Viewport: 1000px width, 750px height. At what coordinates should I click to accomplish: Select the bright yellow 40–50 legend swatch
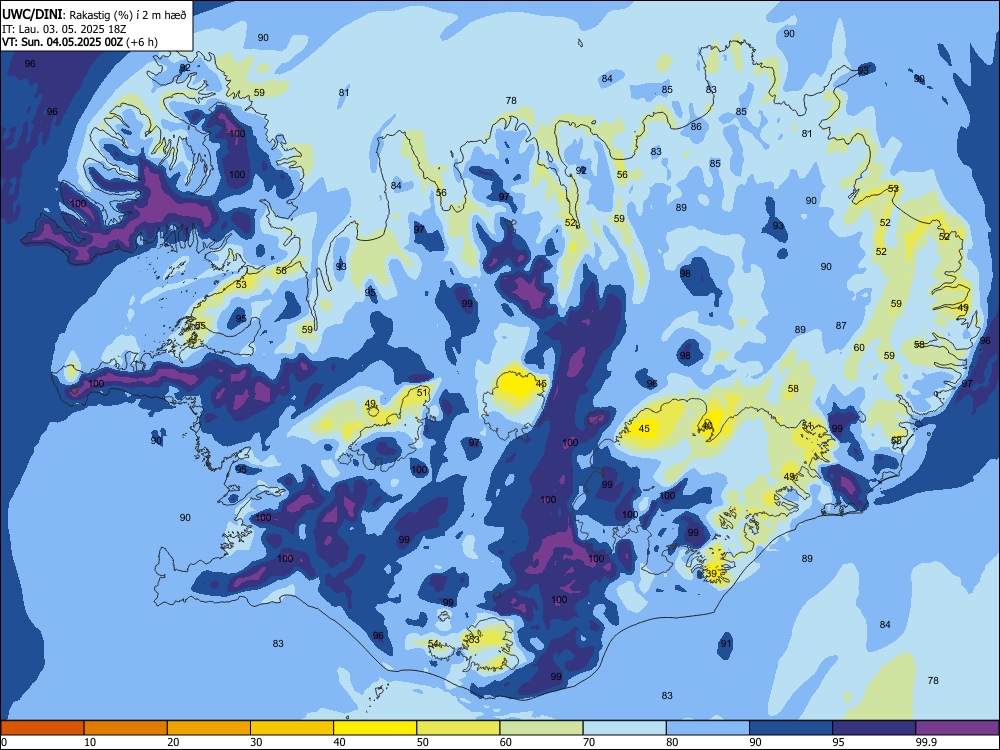coord(375,728)
